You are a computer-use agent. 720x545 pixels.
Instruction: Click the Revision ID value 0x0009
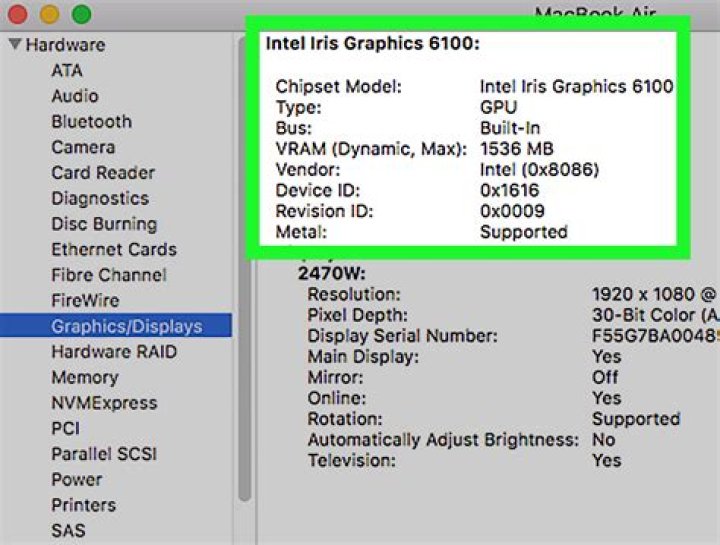pyautogui.click(x=512, y=211)
